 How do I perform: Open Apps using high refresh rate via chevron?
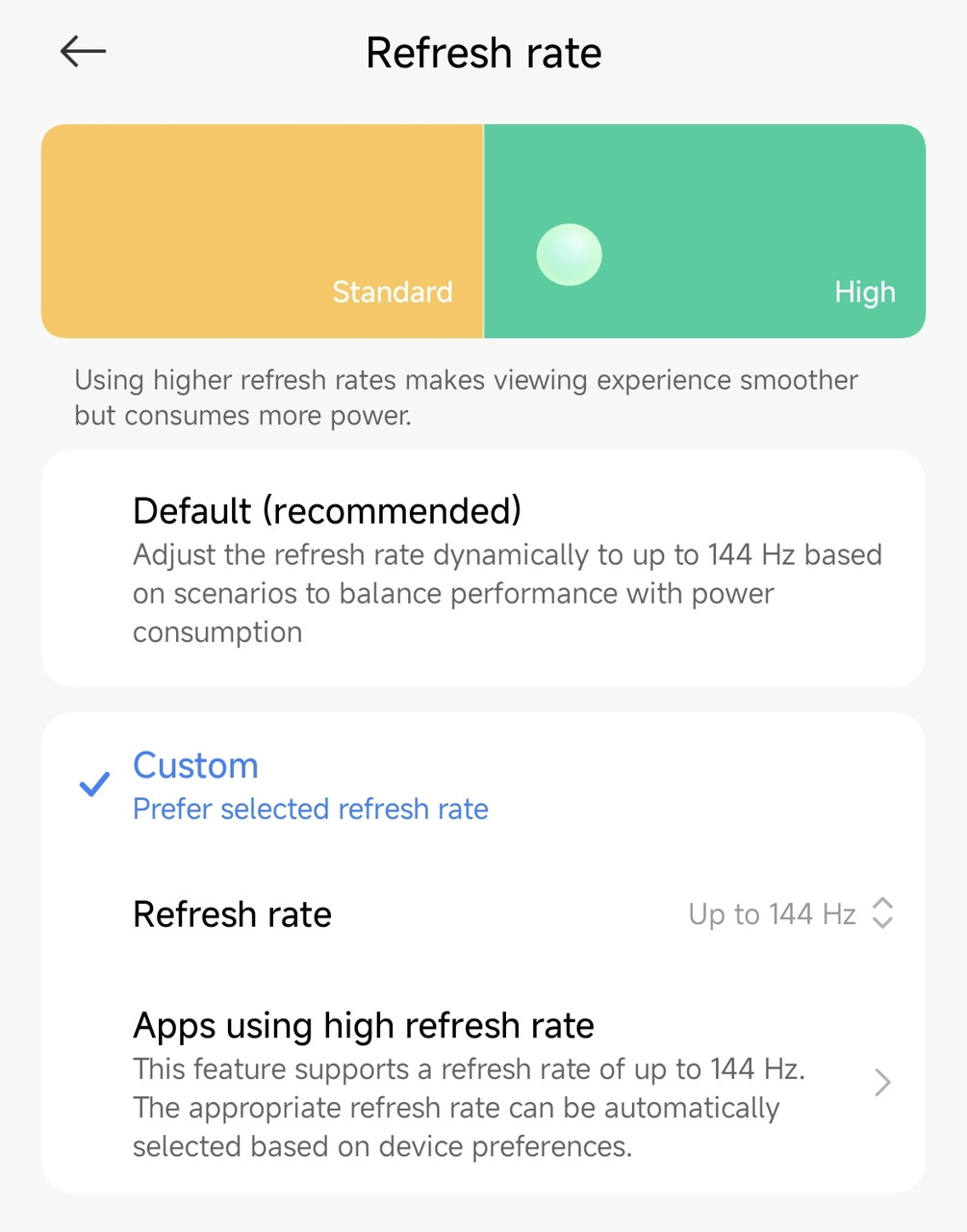tap(882, 1083)
